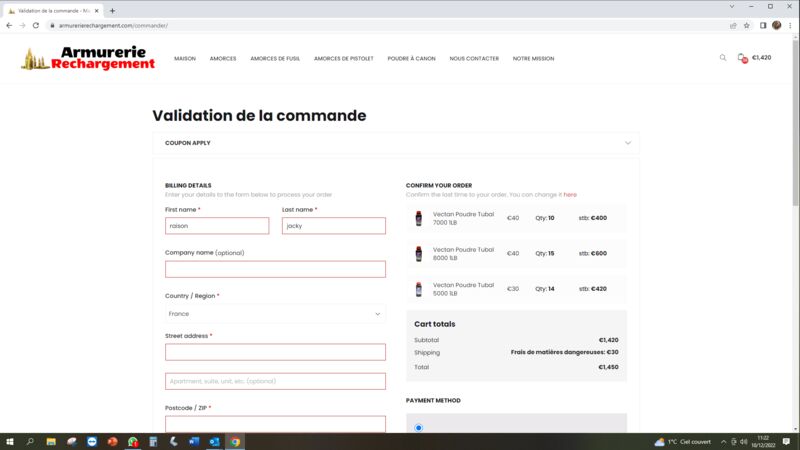800x450 pixels.
Task: Click the Total value €1,450
Action: (608, 367)
